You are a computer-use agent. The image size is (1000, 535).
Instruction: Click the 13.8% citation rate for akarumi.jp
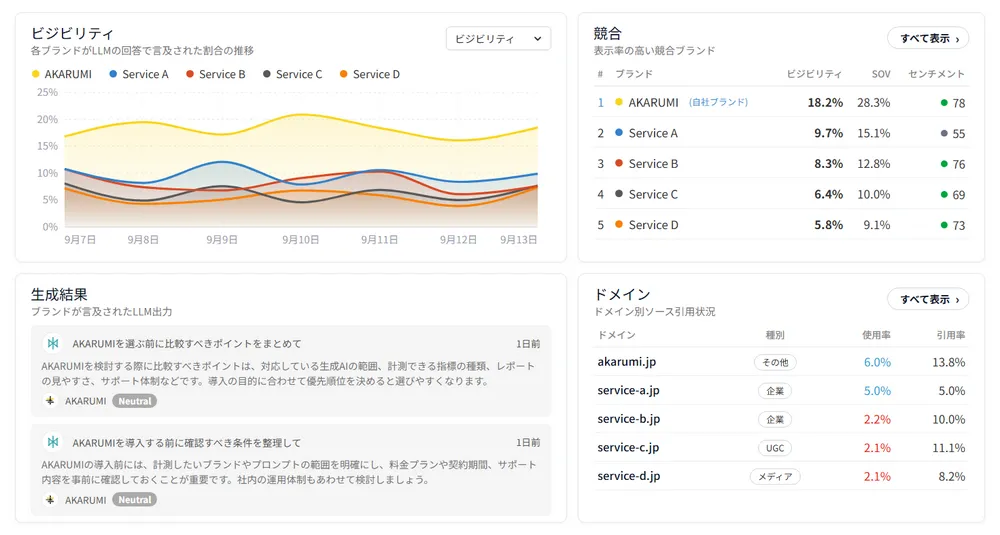(x=948, y=362)
